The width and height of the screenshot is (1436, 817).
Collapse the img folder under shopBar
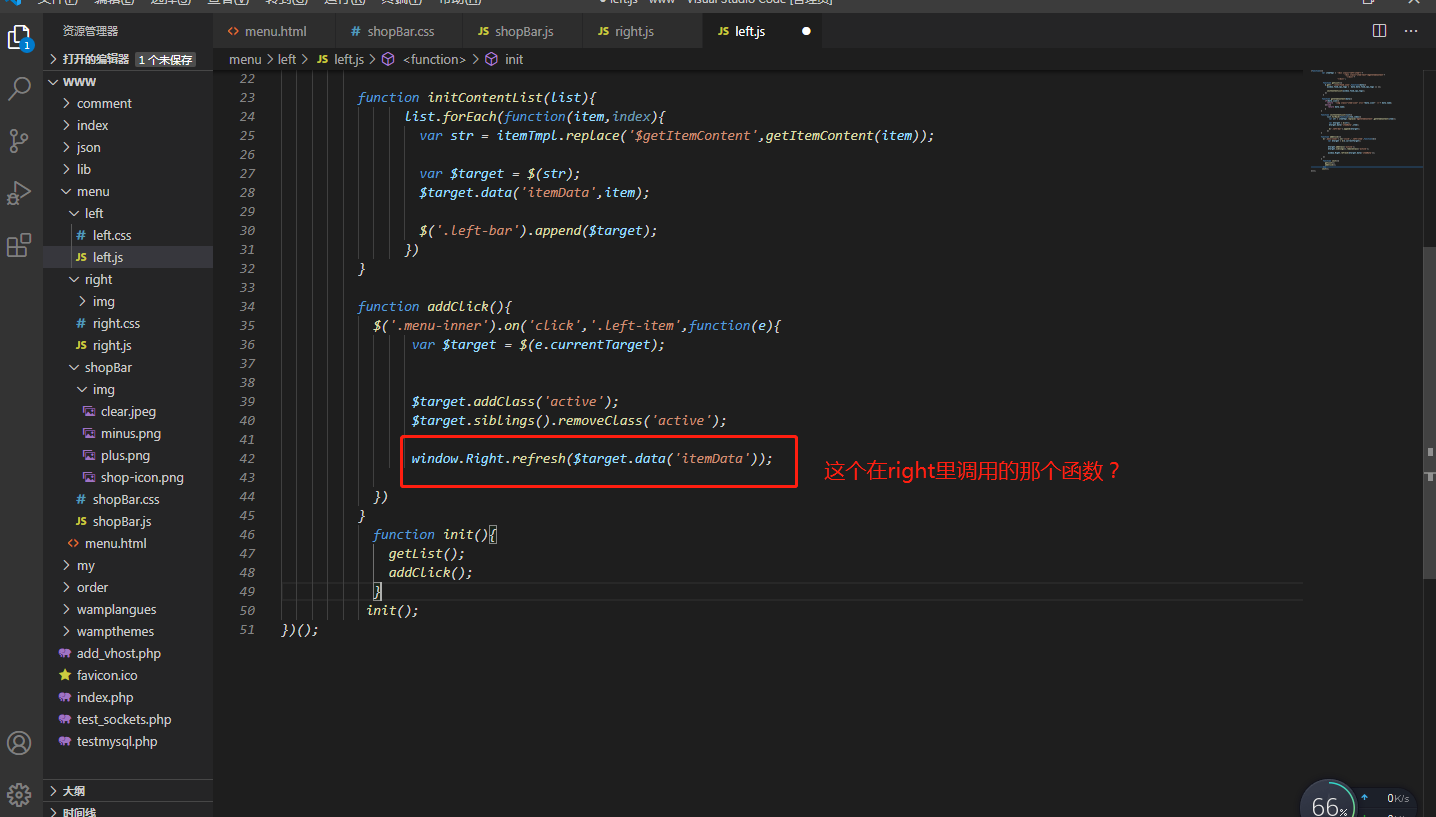128,389
